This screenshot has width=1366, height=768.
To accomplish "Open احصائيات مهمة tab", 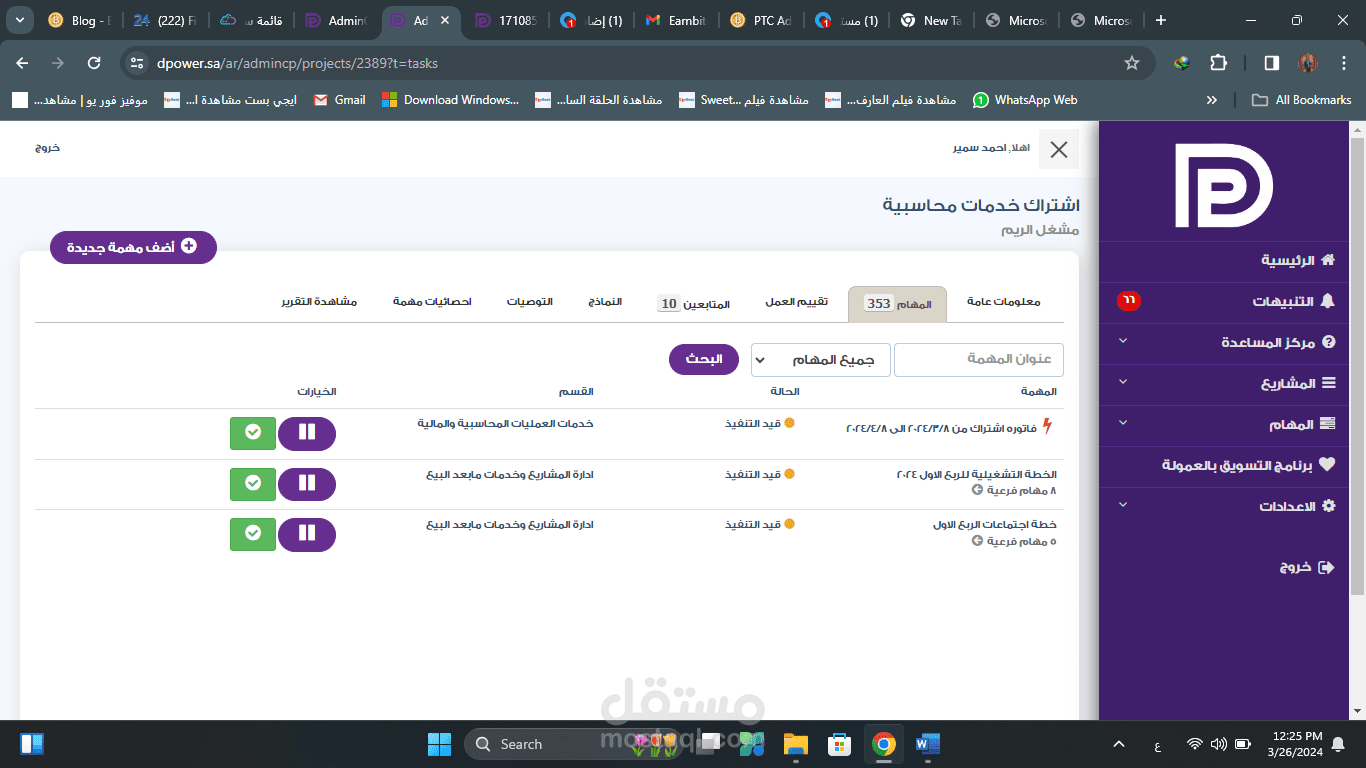I will [x=432, y=302].
